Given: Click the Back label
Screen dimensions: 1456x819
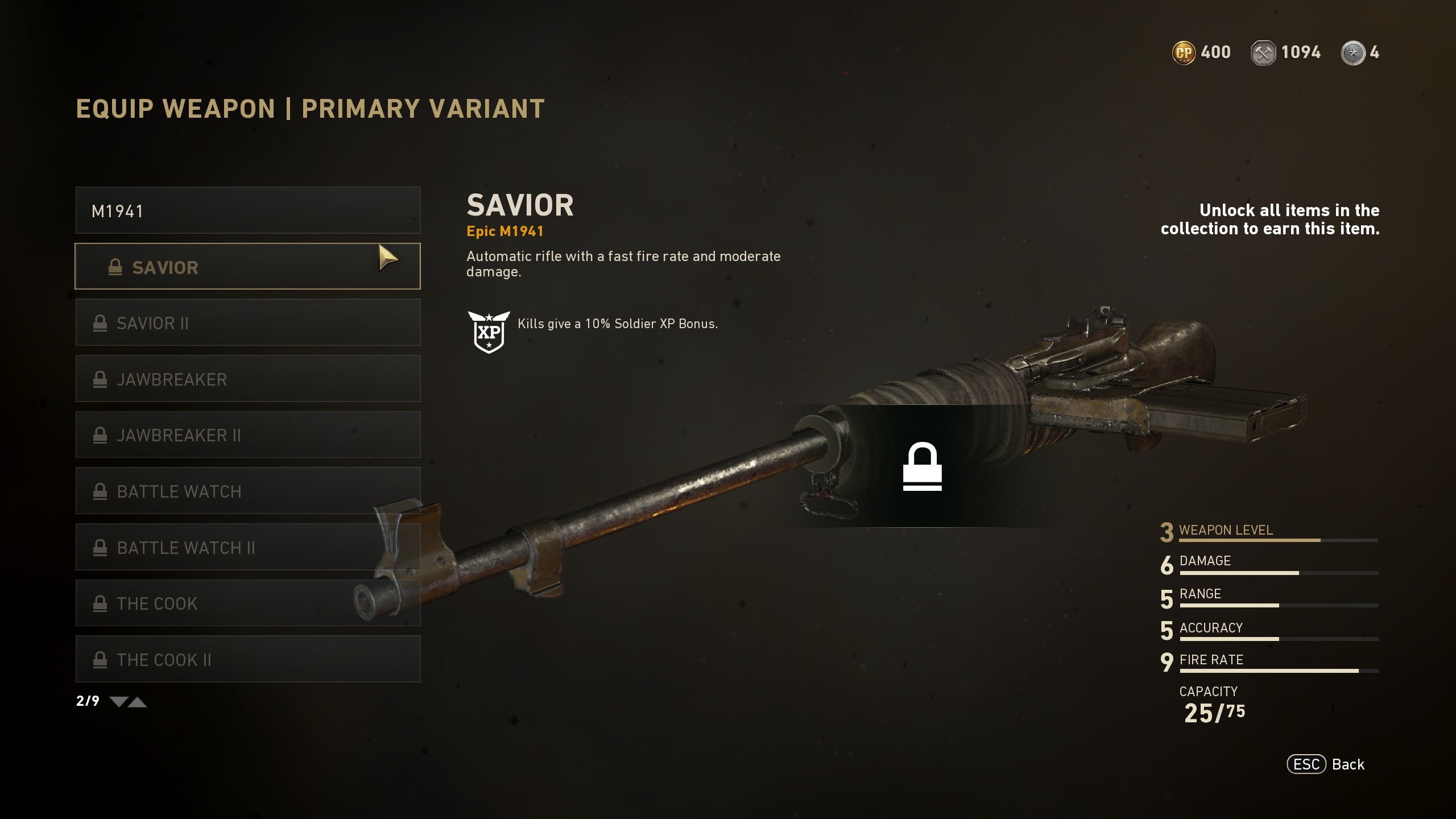Looking at the screenshot, I should click(1348, 764).
